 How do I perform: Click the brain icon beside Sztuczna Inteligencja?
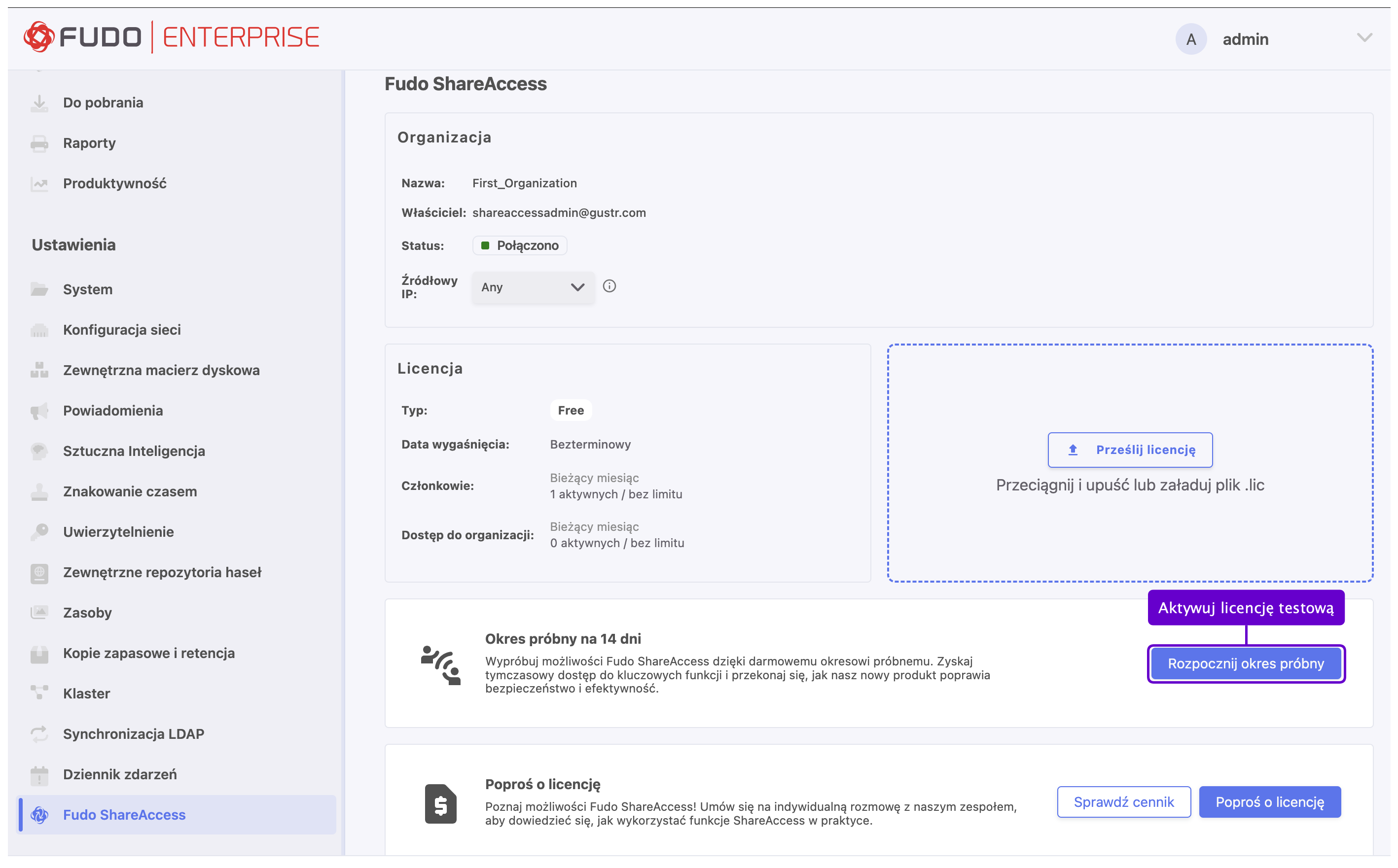[x=39, y=451]
